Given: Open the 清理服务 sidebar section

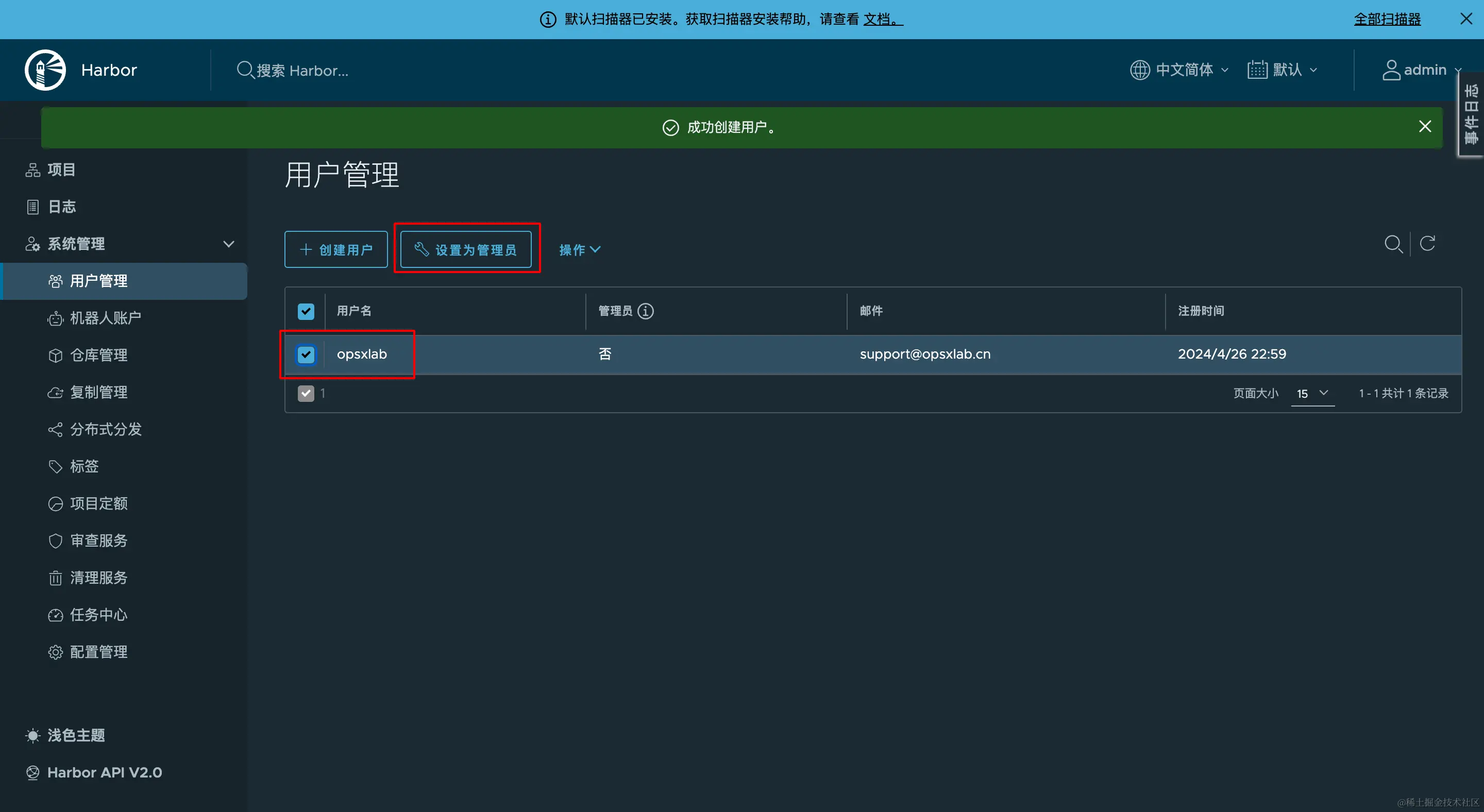Looking at the screenshot, I should (x=98, y=578).
